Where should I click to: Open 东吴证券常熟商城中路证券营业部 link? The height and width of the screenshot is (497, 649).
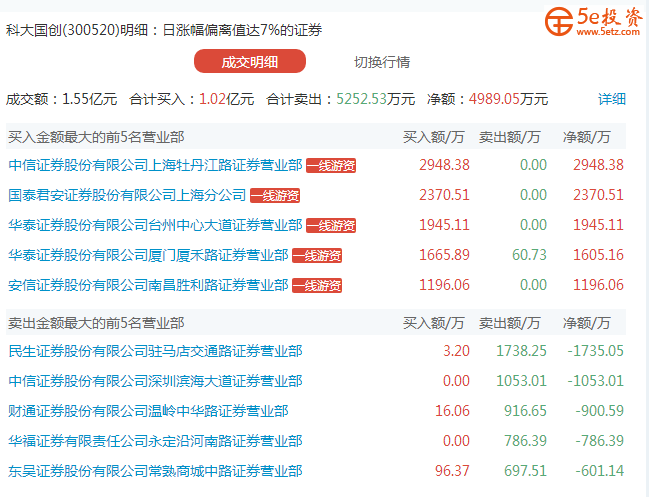tap(155, 471)
